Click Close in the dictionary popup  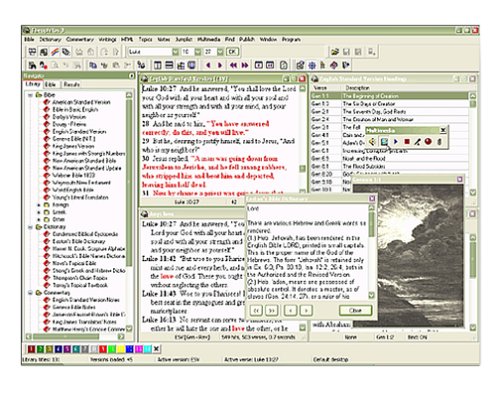[x=355, y=310]
